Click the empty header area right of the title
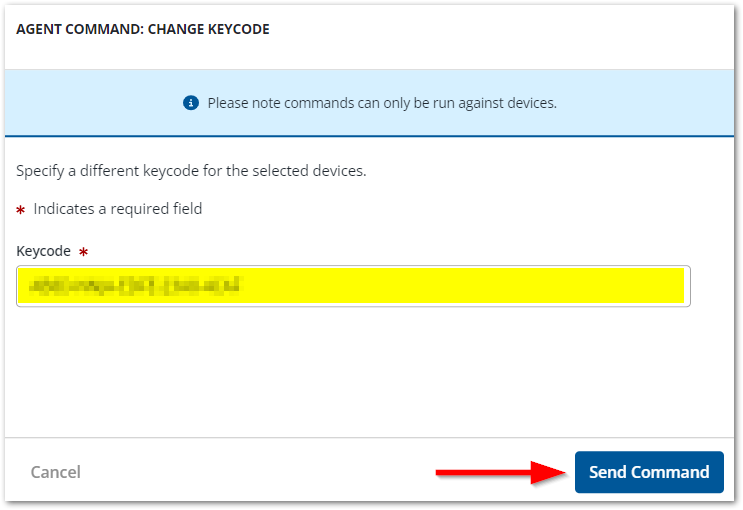This screenshot has width=743, height=510. click(x=500, y=30)
